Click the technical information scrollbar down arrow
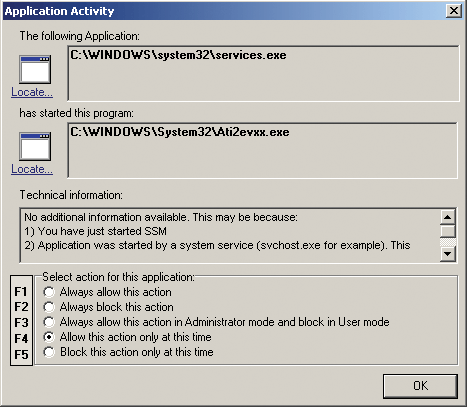467x407 pixels. 448,254
